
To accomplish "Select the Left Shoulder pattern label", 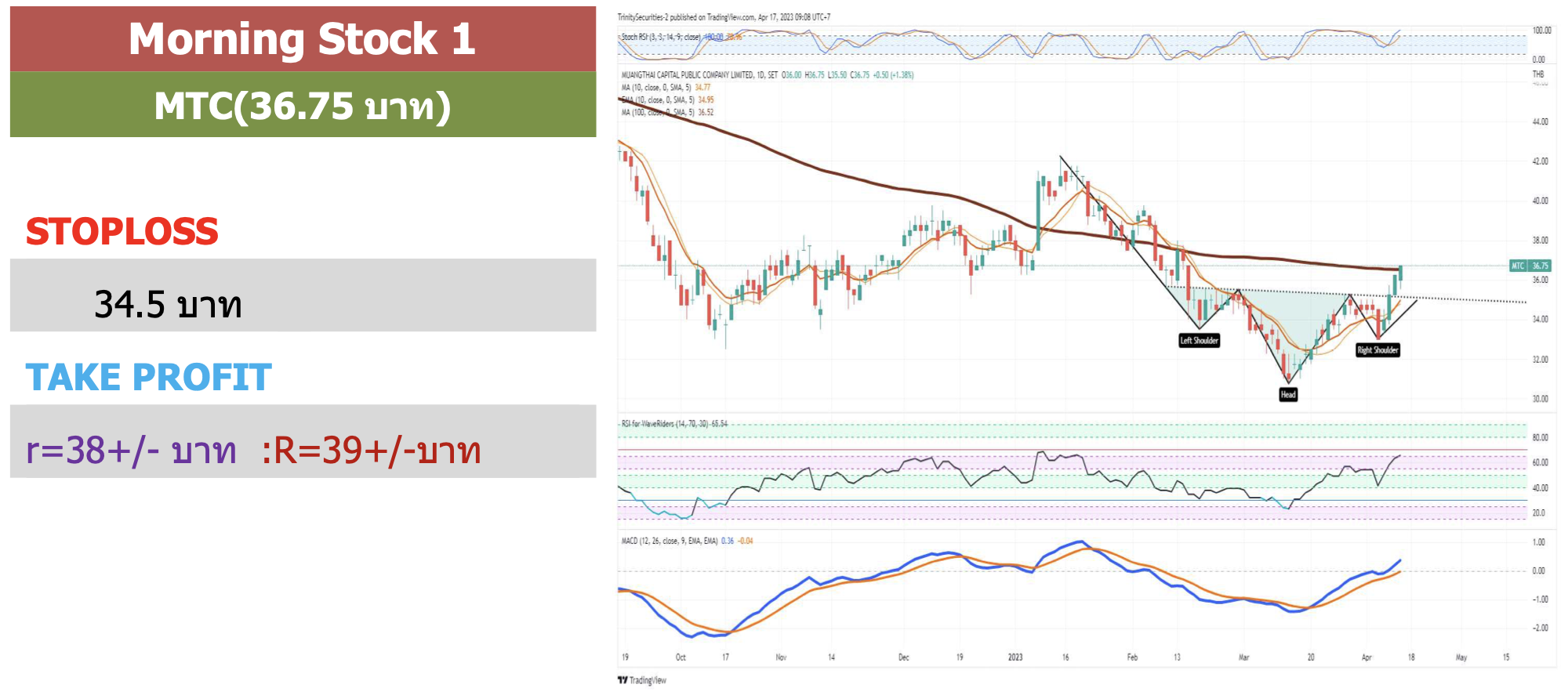I will pos(1200,340).
